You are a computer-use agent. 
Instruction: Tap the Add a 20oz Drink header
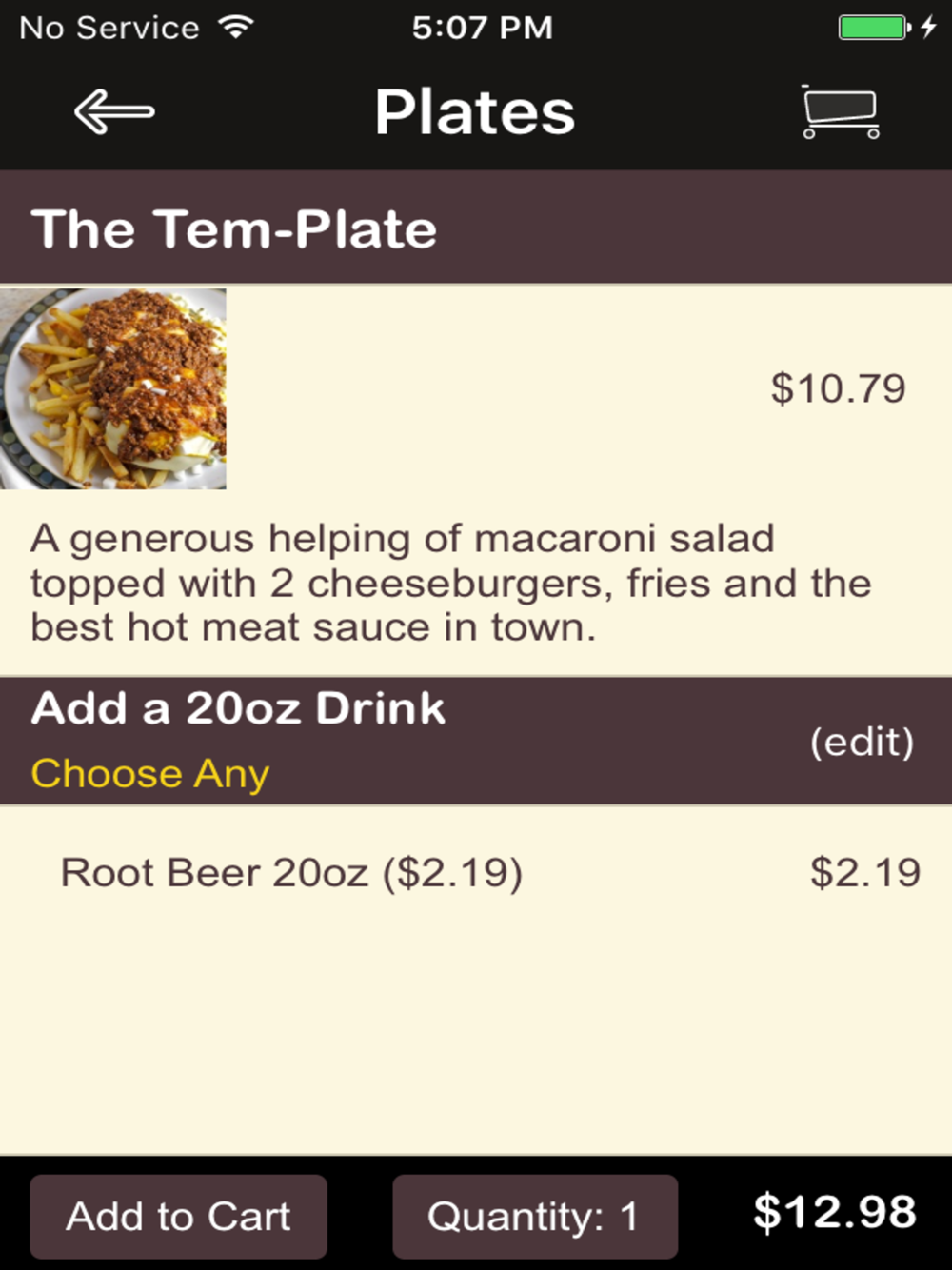[x=238, y=708]
